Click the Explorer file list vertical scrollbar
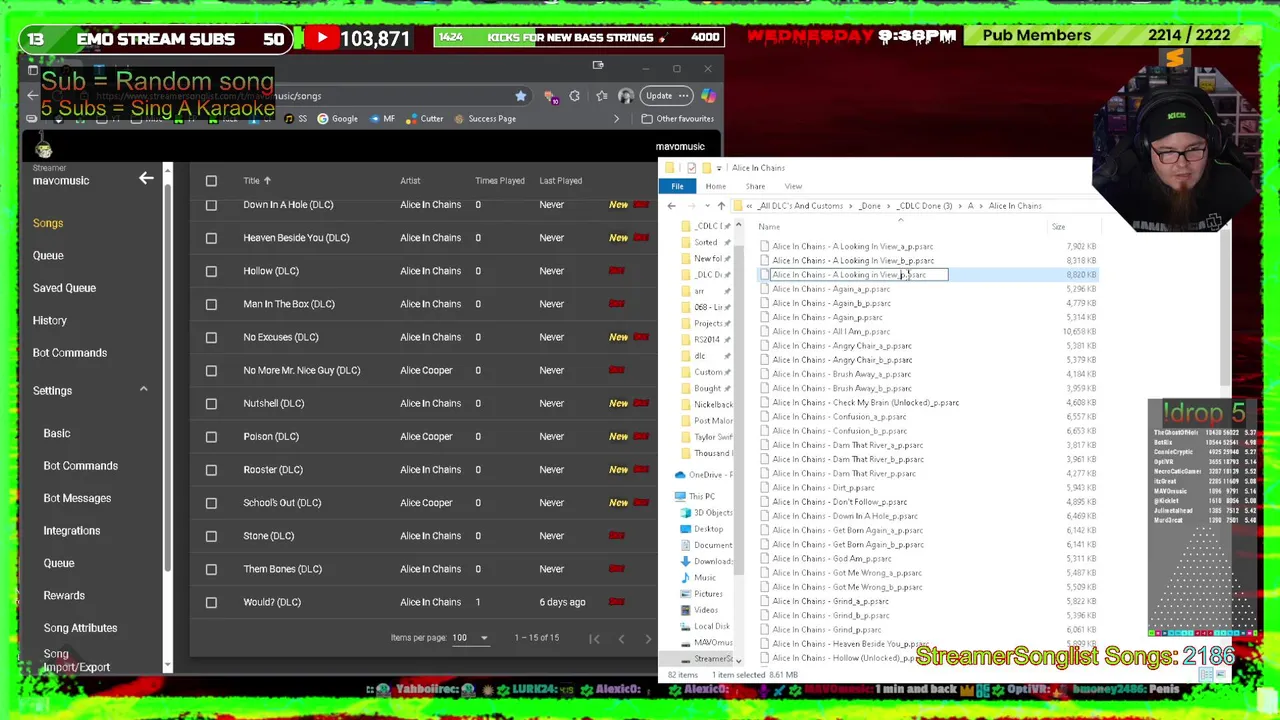 click(x=1225, y=310)
